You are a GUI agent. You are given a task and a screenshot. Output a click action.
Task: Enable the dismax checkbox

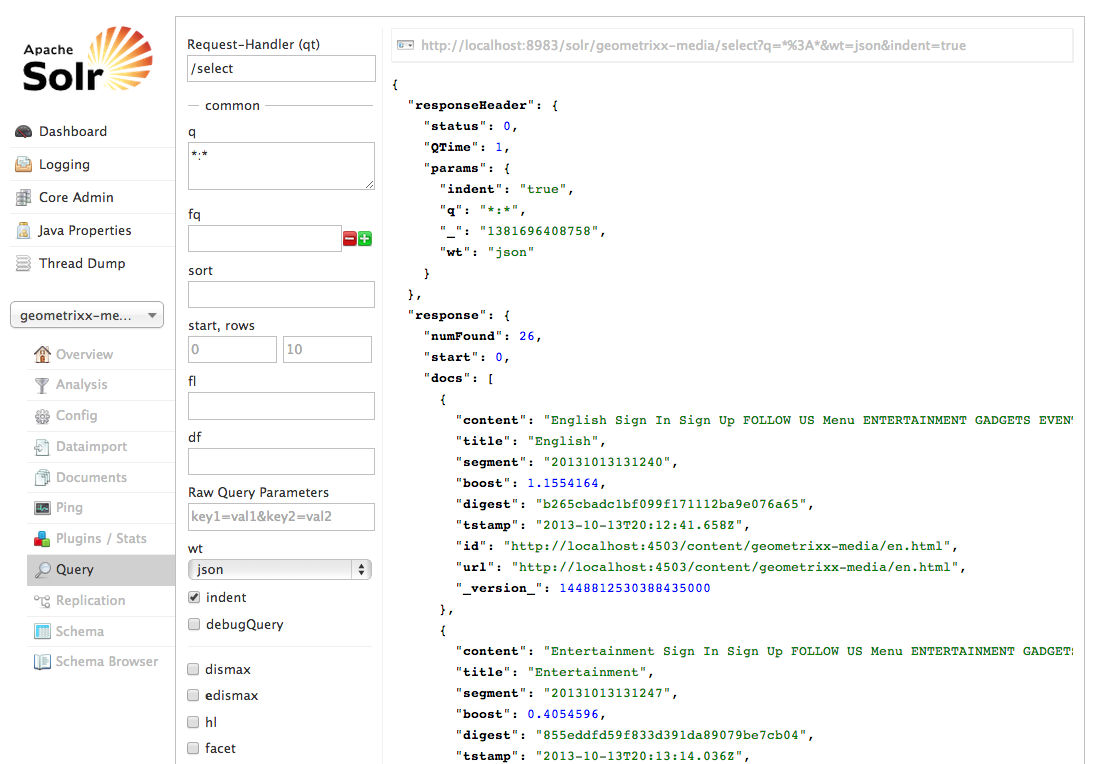[193, 669]
